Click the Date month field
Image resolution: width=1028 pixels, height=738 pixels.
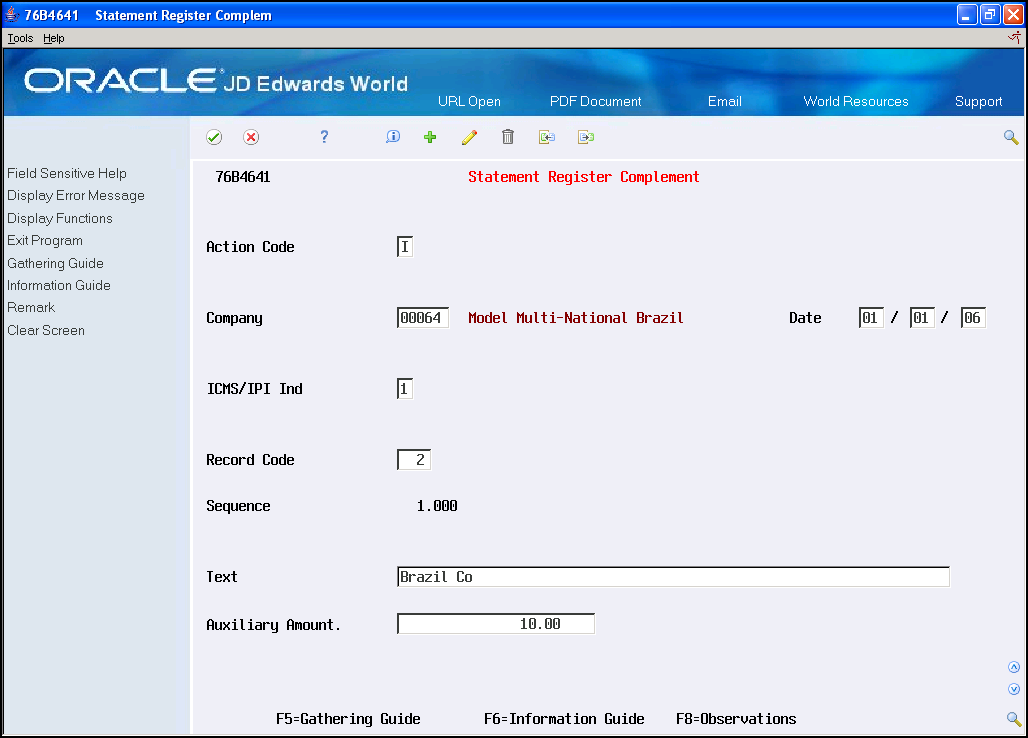point(871,318)
